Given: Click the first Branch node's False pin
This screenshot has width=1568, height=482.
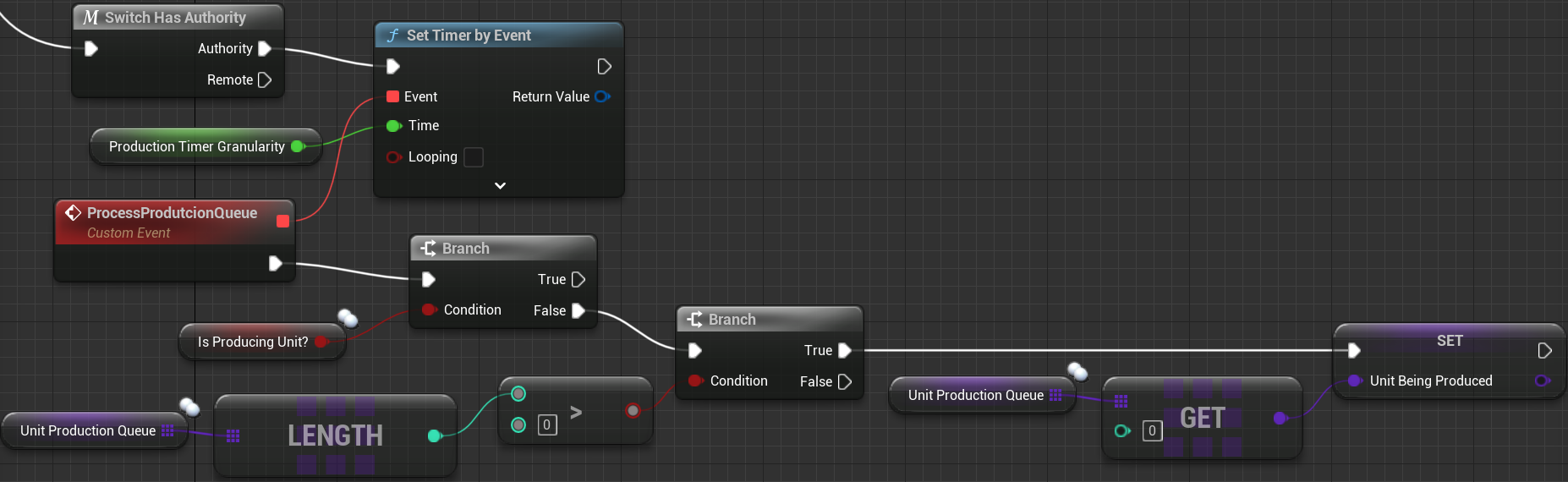Looking at the screenshot, I should click(578, 311).
